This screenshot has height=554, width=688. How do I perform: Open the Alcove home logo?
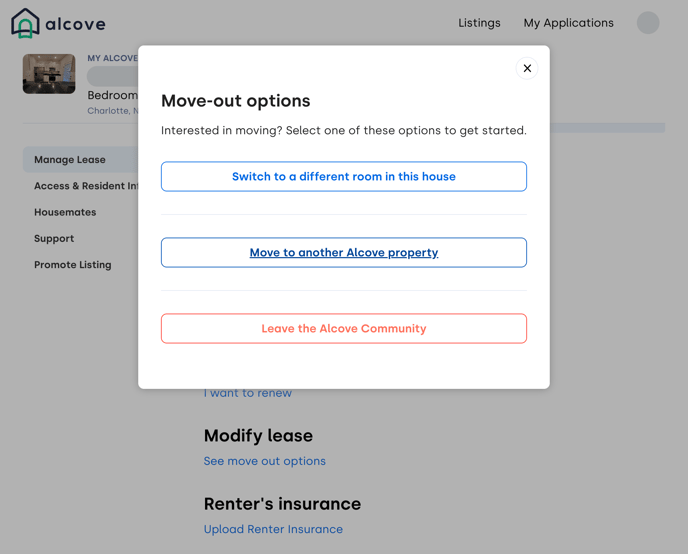58,23
